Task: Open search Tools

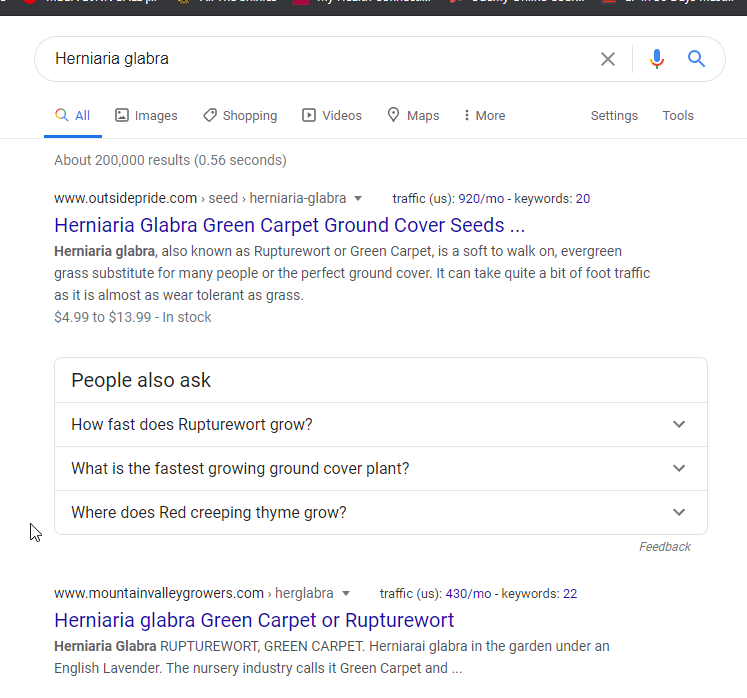Action: tap(678, 116)
